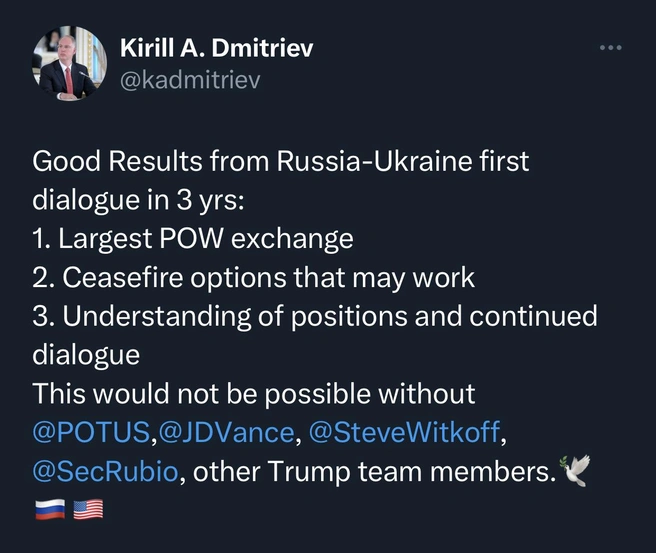Visit the @SteveWitkoff mention link
Screen dimensions: 656x553
click(x=404, y=432)
